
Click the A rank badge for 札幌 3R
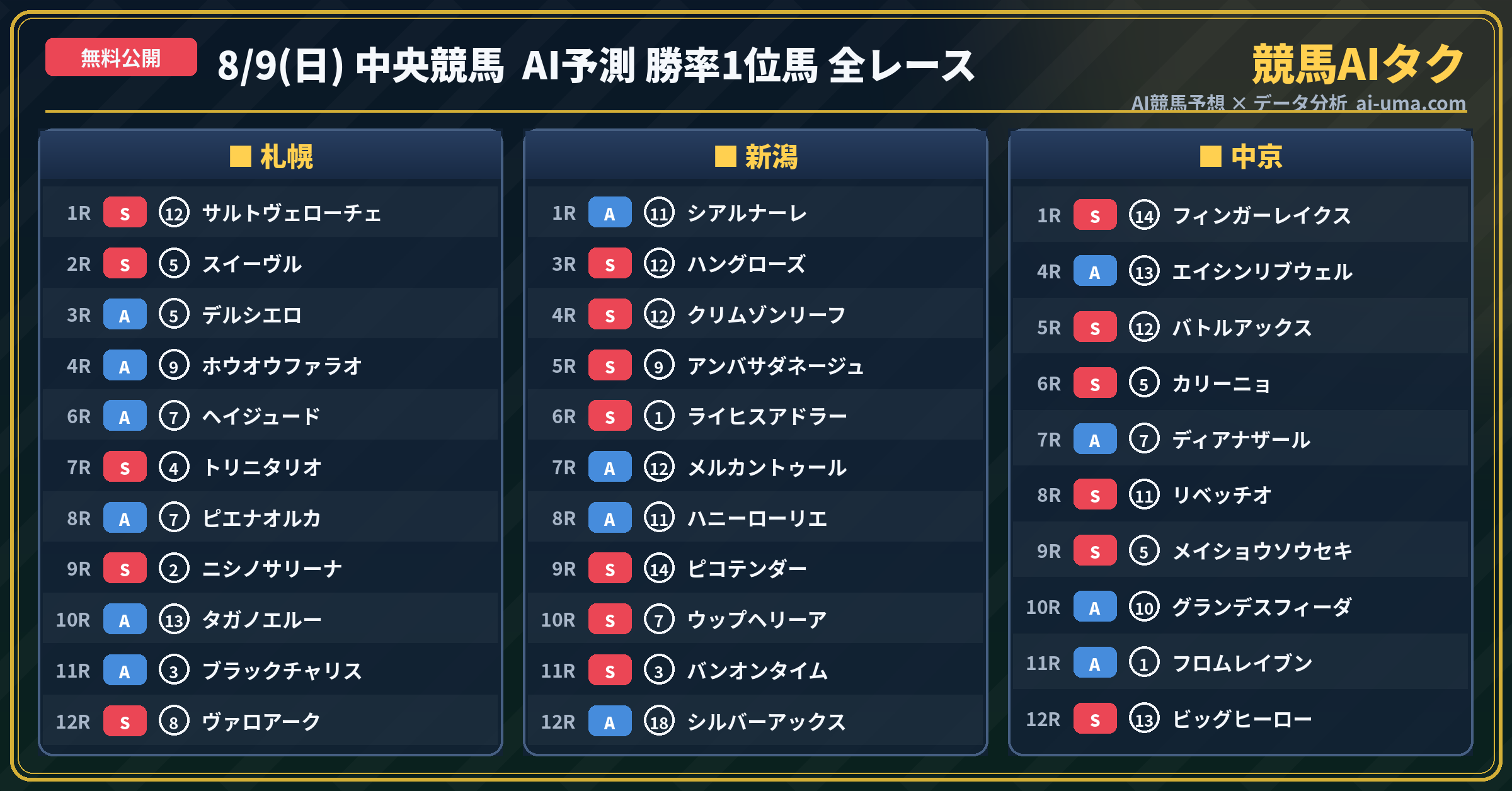(x=125, y=315)
